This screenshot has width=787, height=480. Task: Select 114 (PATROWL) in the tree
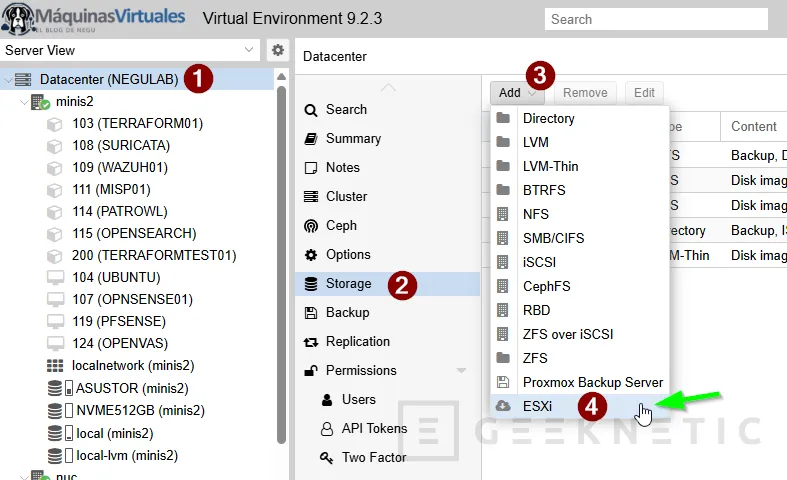pos(119,211)
